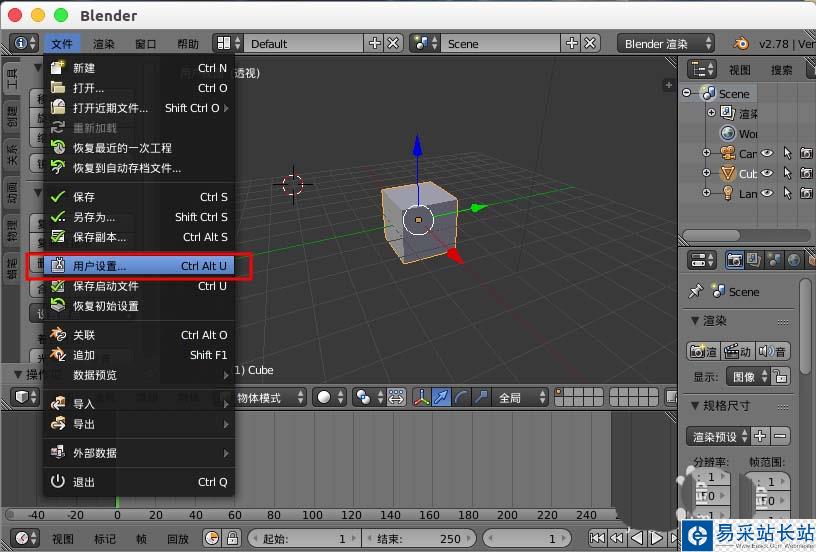This screenshot has height=552, width=816.
Task: Delete the current Scene with X
Action: pyautogui.click(x=590, y=43)
